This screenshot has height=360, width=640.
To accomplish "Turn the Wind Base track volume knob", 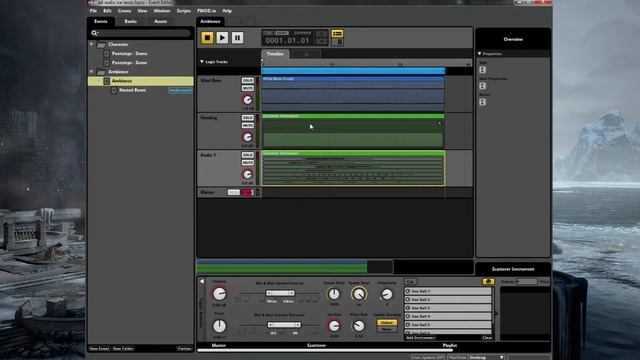I will (247, 100).
